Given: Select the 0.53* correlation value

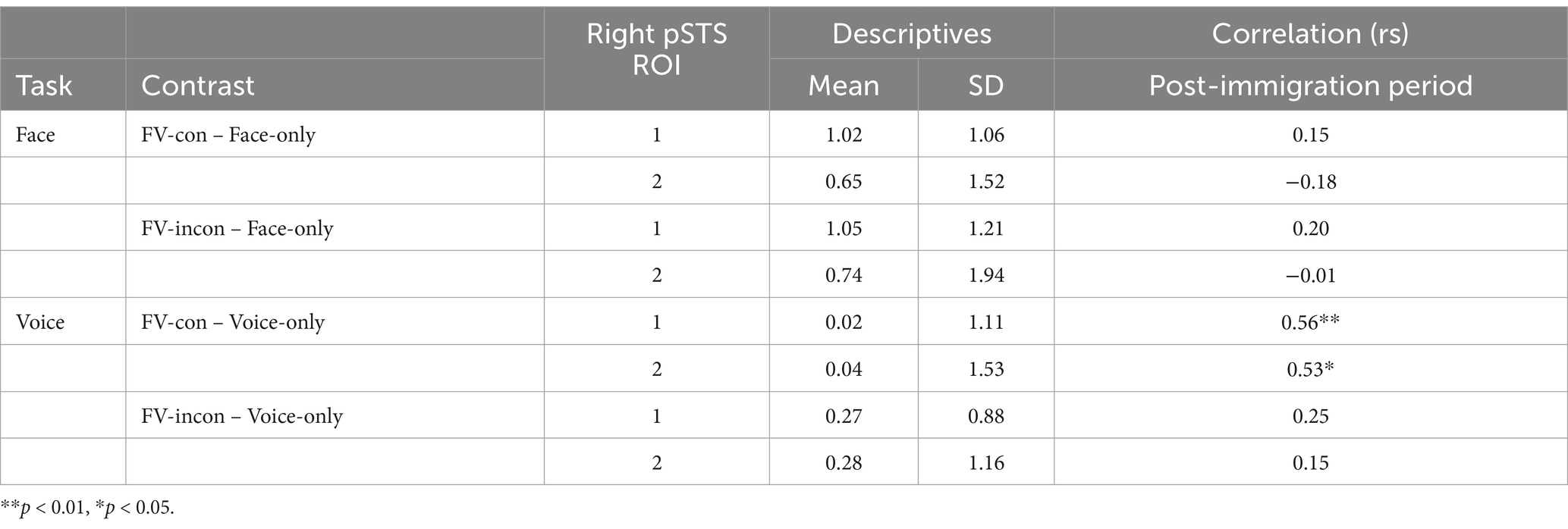Looking at the screenshot, I should coord(1310,369).
